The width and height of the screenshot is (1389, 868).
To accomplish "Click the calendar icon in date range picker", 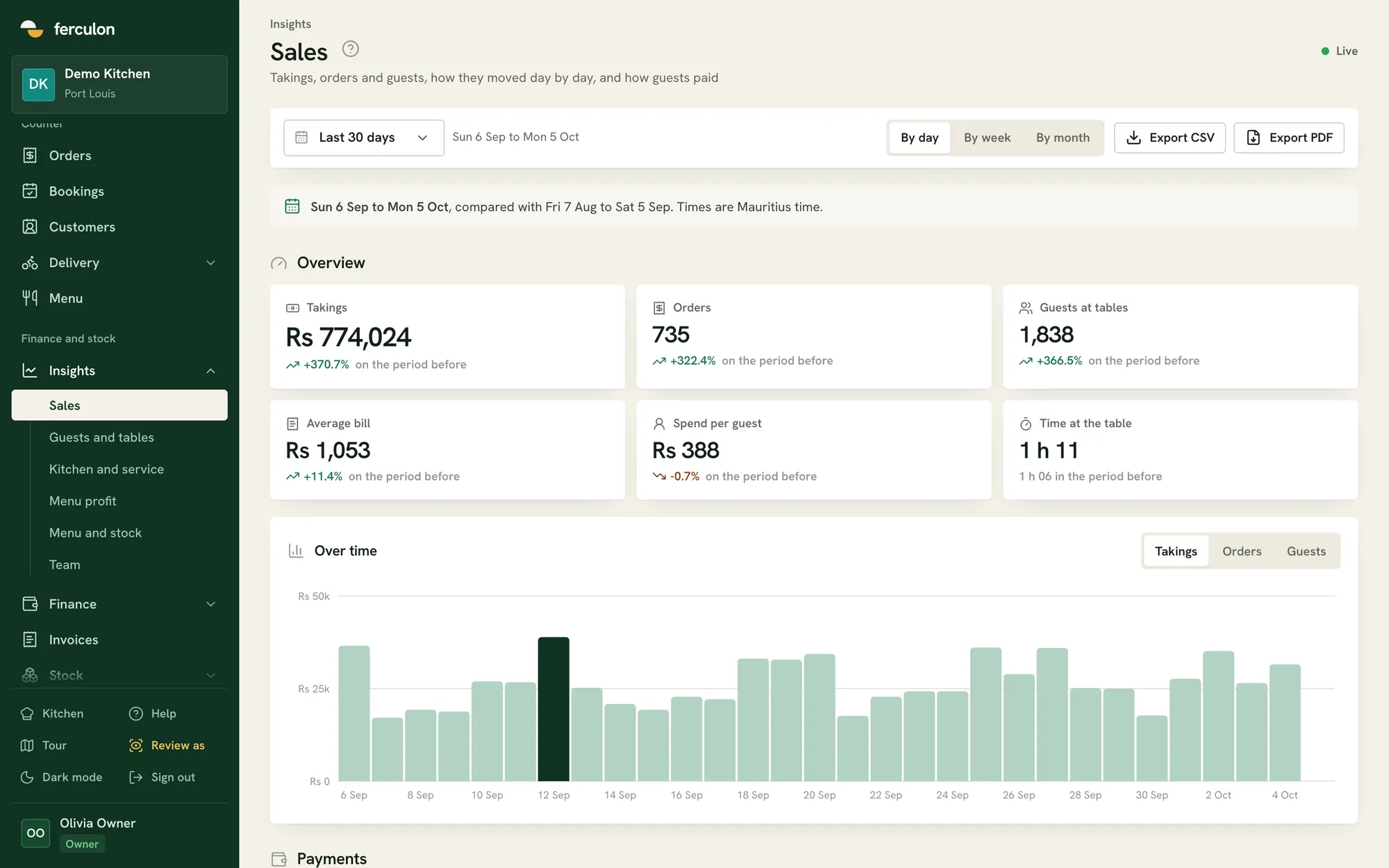I will [x=301, y=137].
